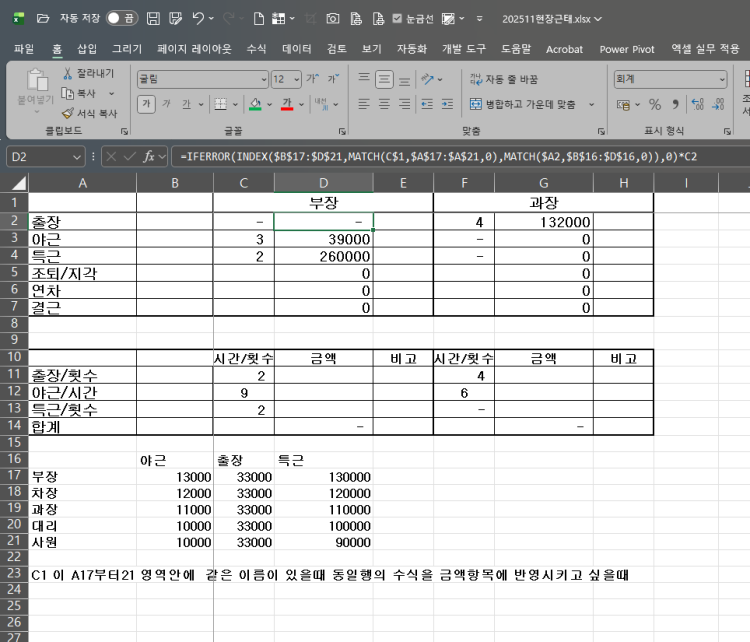750x642 pixels.
Task: Click the 자동 줄 바꿈 wrap text button
Action: (x=504, y=79)
